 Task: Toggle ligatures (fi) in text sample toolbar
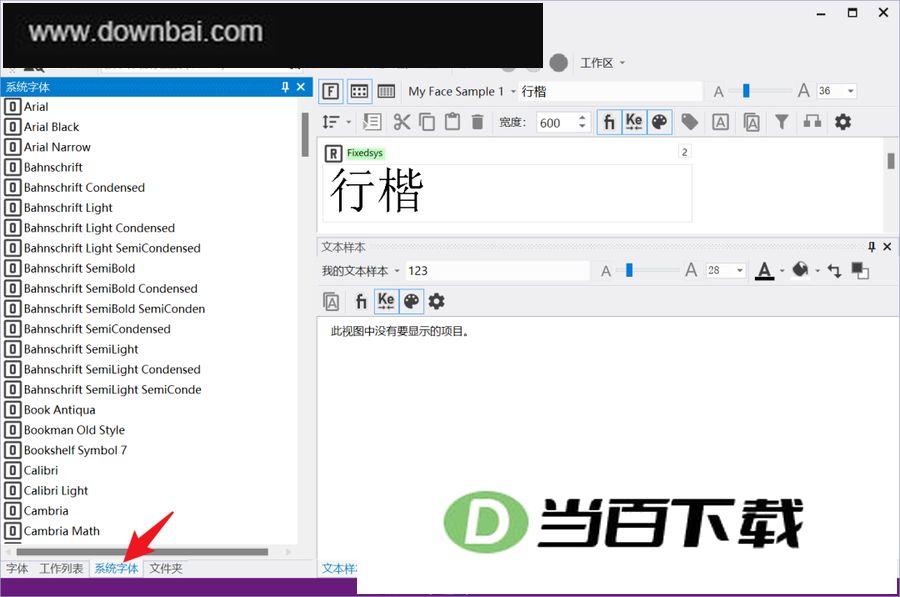tap(360, 301)
